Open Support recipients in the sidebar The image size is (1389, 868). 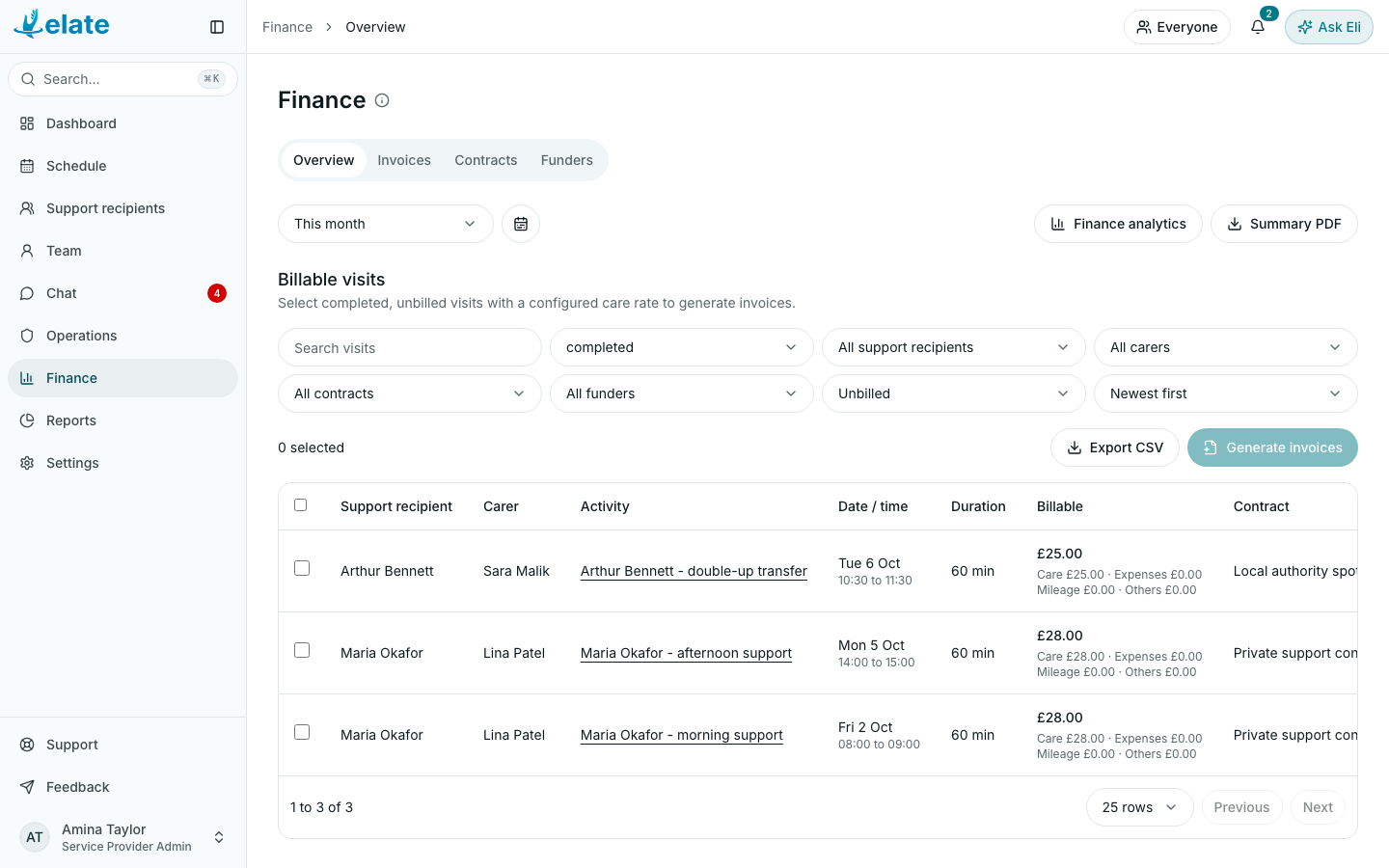pyautogui.click(x=123, y=208)
